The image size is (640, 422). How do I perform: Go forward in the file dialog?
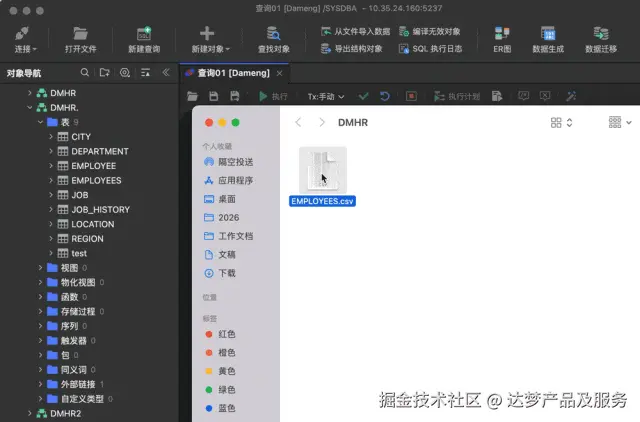pyautogui.click(x=322, y=122)
